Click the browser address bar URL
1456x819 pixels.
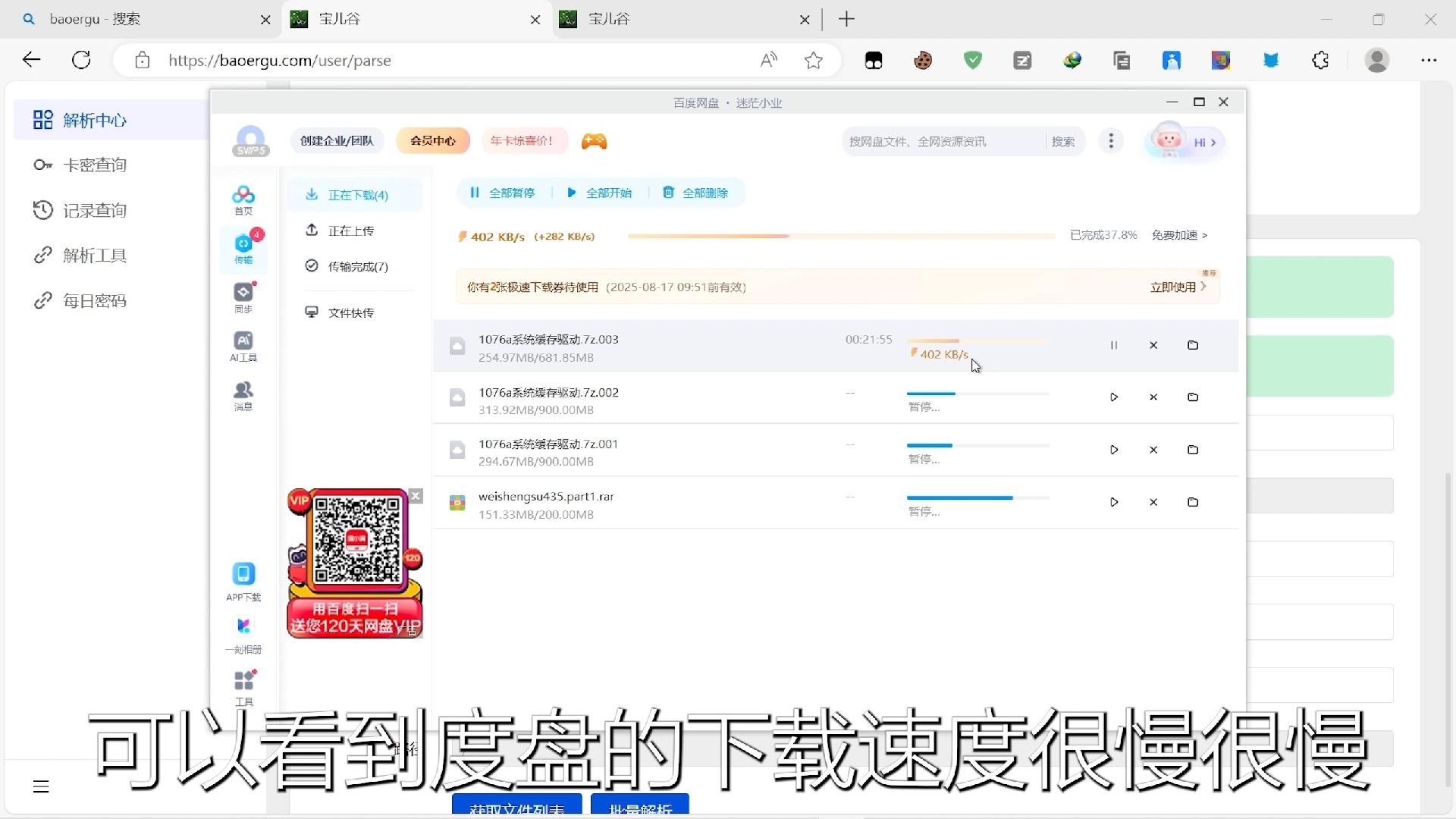point(279,61)
